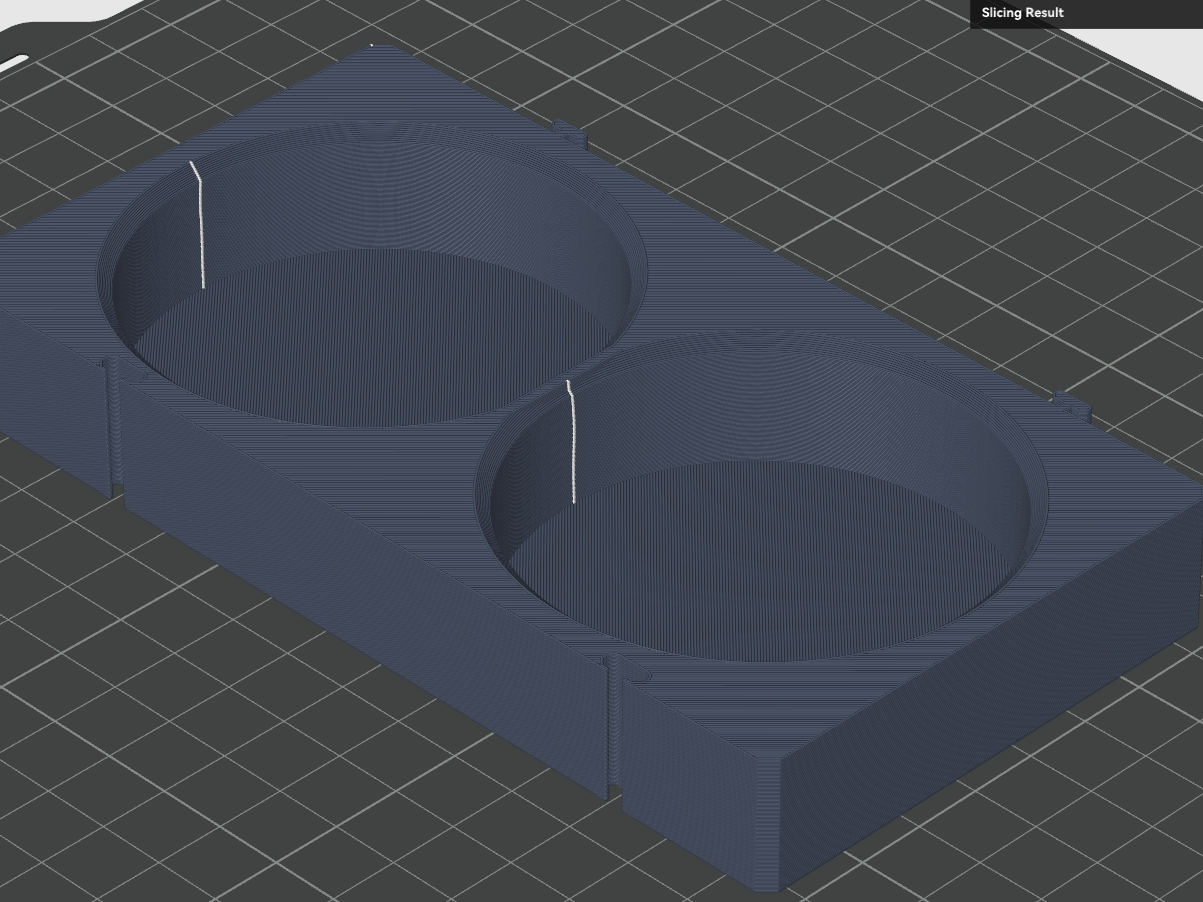Select the sliced two-cup holder model
1203x902 pixels.
coord(600,467)
